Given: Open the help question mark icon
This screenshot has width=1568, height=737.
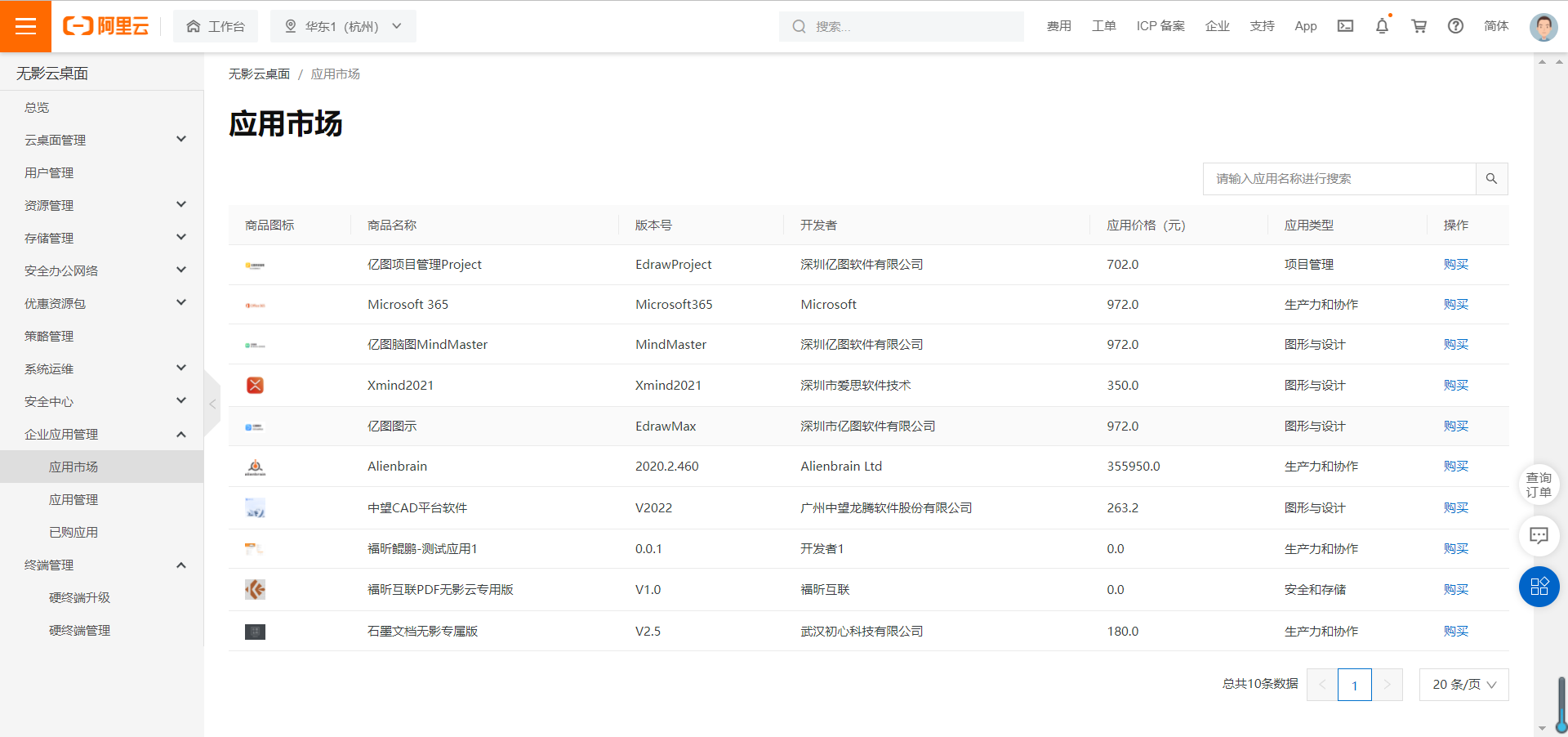Looking at the screenshot, I should [1455, 26].
